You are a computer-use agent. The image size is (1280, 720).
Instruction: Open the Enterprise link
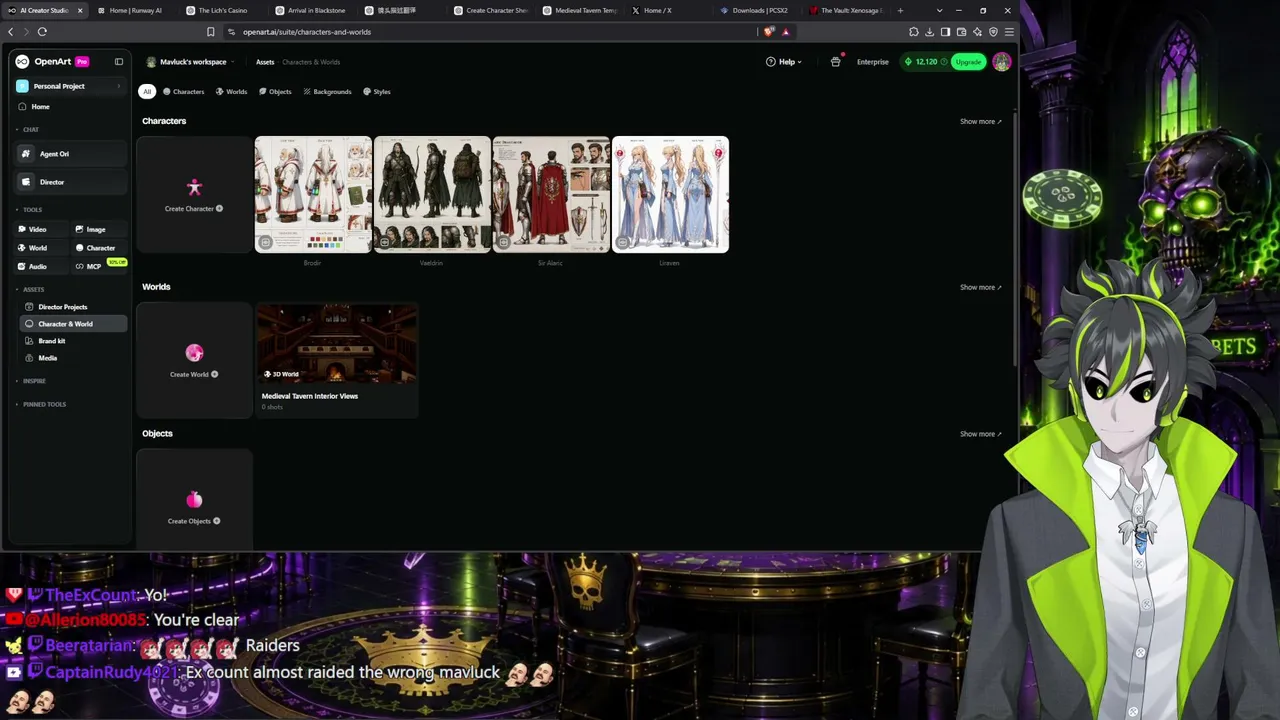(873, 62)
